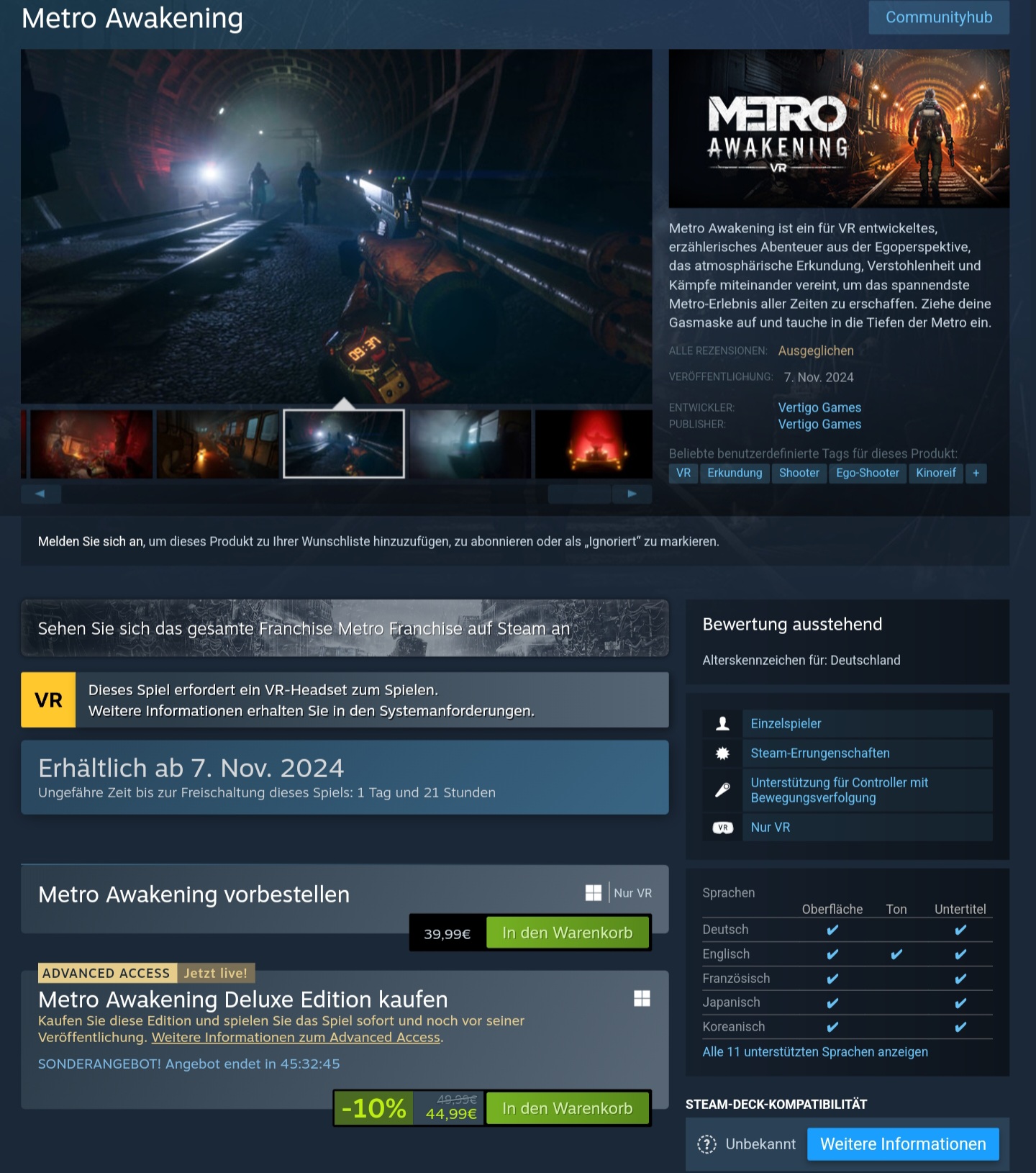
Task: Open the developer Vertigo Games link
Action: (819, 407)
